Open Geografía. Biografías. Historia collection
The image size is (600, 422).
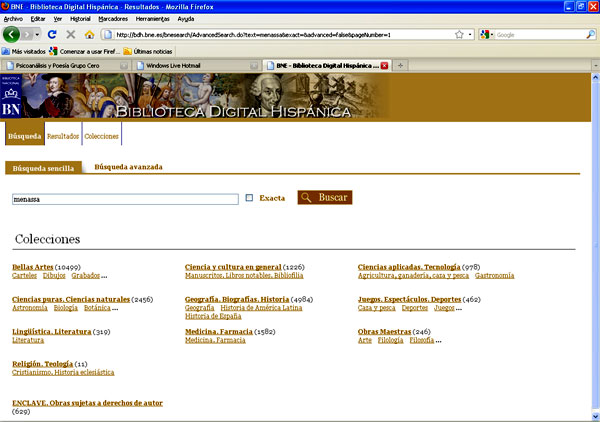pos(237,299)
